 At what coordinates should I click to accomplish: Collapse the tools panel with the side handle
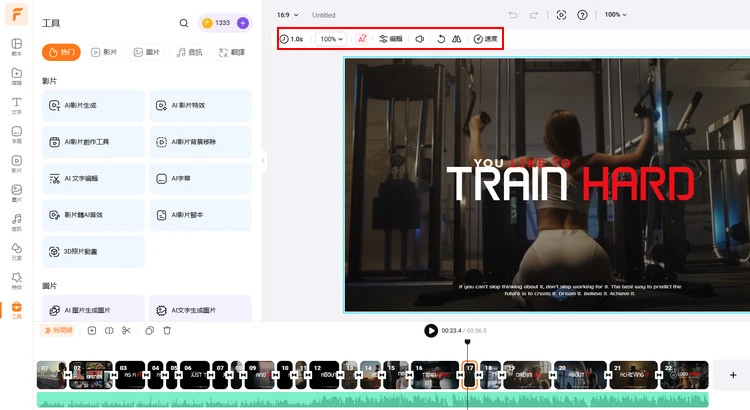(x=264, y=160)
